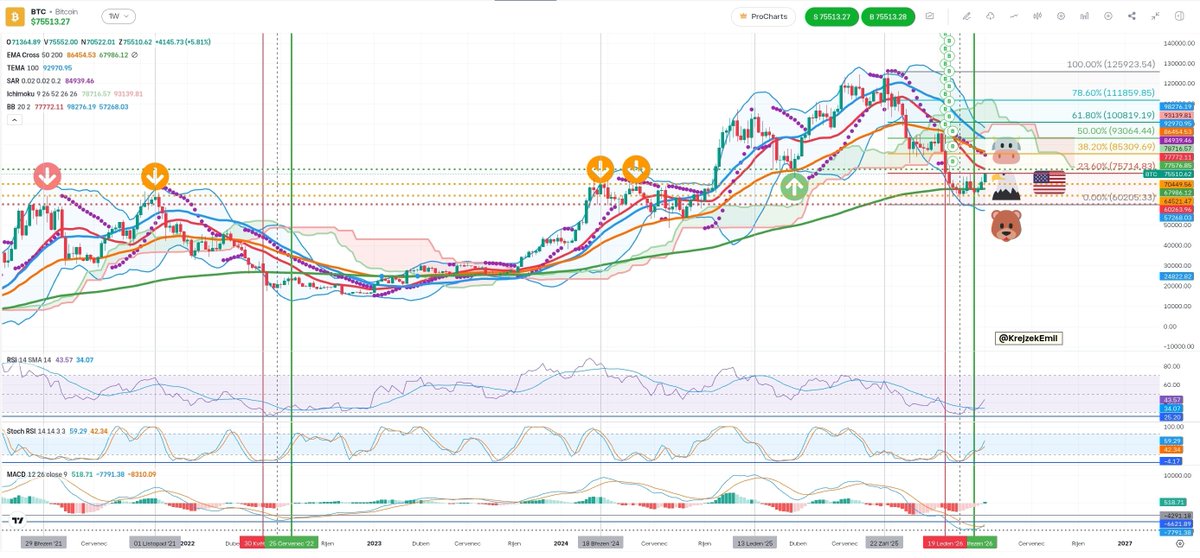Click the 50.00% (93064.44) Fibonacci label
The image size is (1200, 558).
[1116, 131]
